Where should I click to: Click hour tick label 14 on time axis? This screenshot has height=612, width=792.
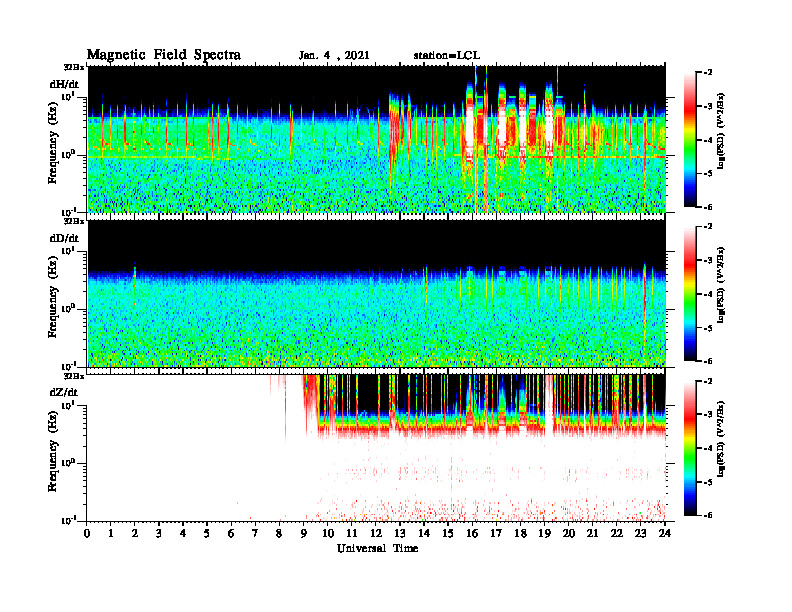click(x=424, y=534)
